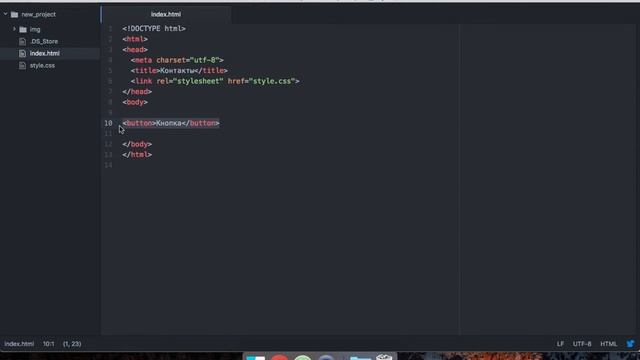Click the blue squirrel update icon in status bar
This screenshot has width=640, height=360.
pyautogui.click(x=630, y=344)
